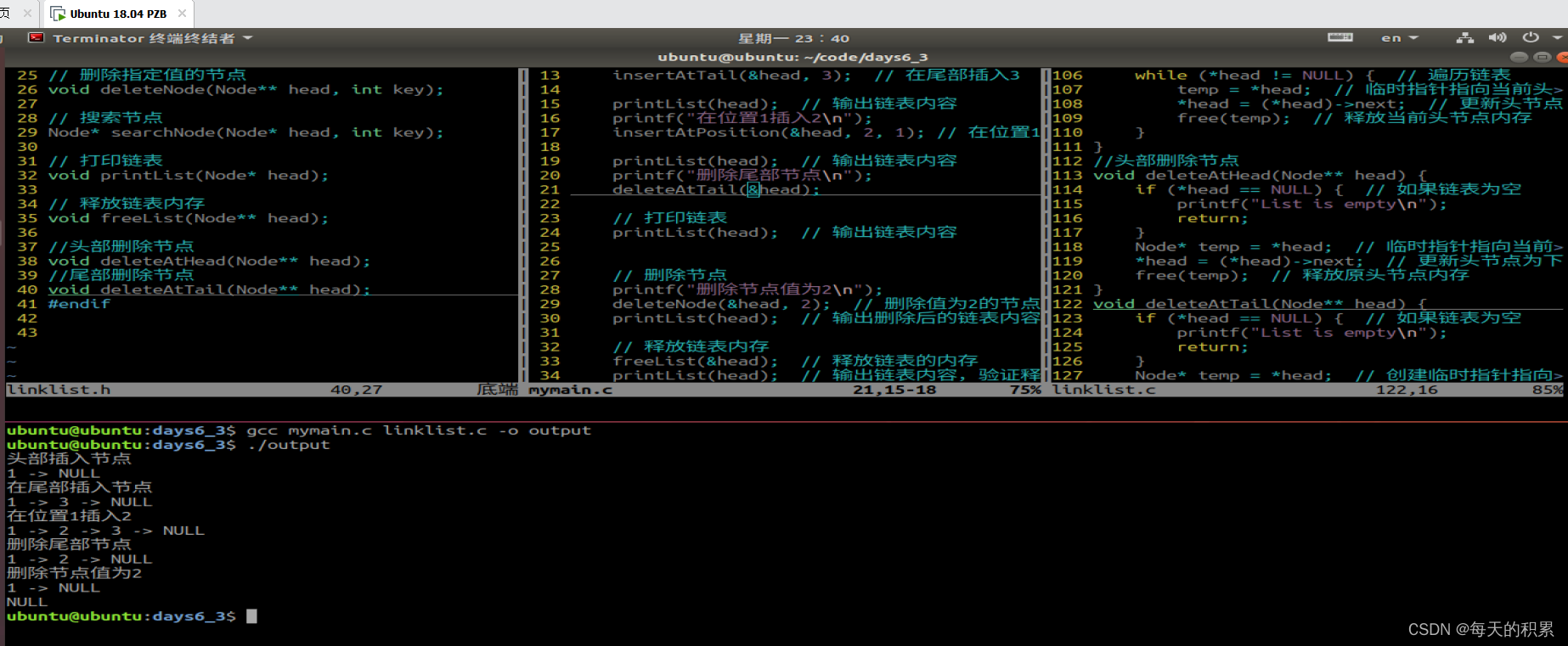The height and width of the screenshot is (646, 1568).
Task: Click output text 删除尾部节点
Action: pyautogui.click(x=69, y=544)
